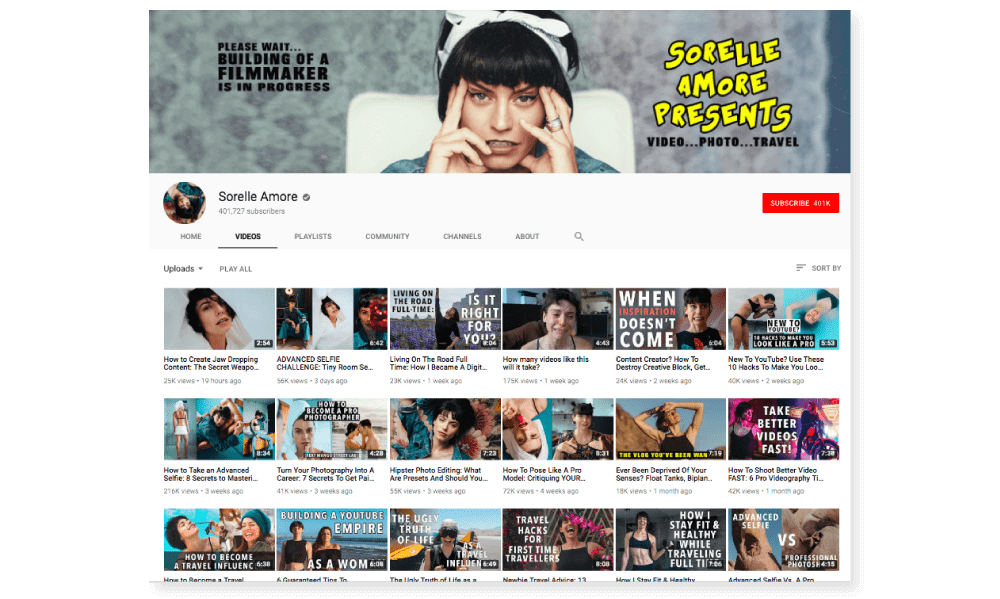Click the verified badge next to Sorelle Amore
1000x599 pixels.
[306, 198]
